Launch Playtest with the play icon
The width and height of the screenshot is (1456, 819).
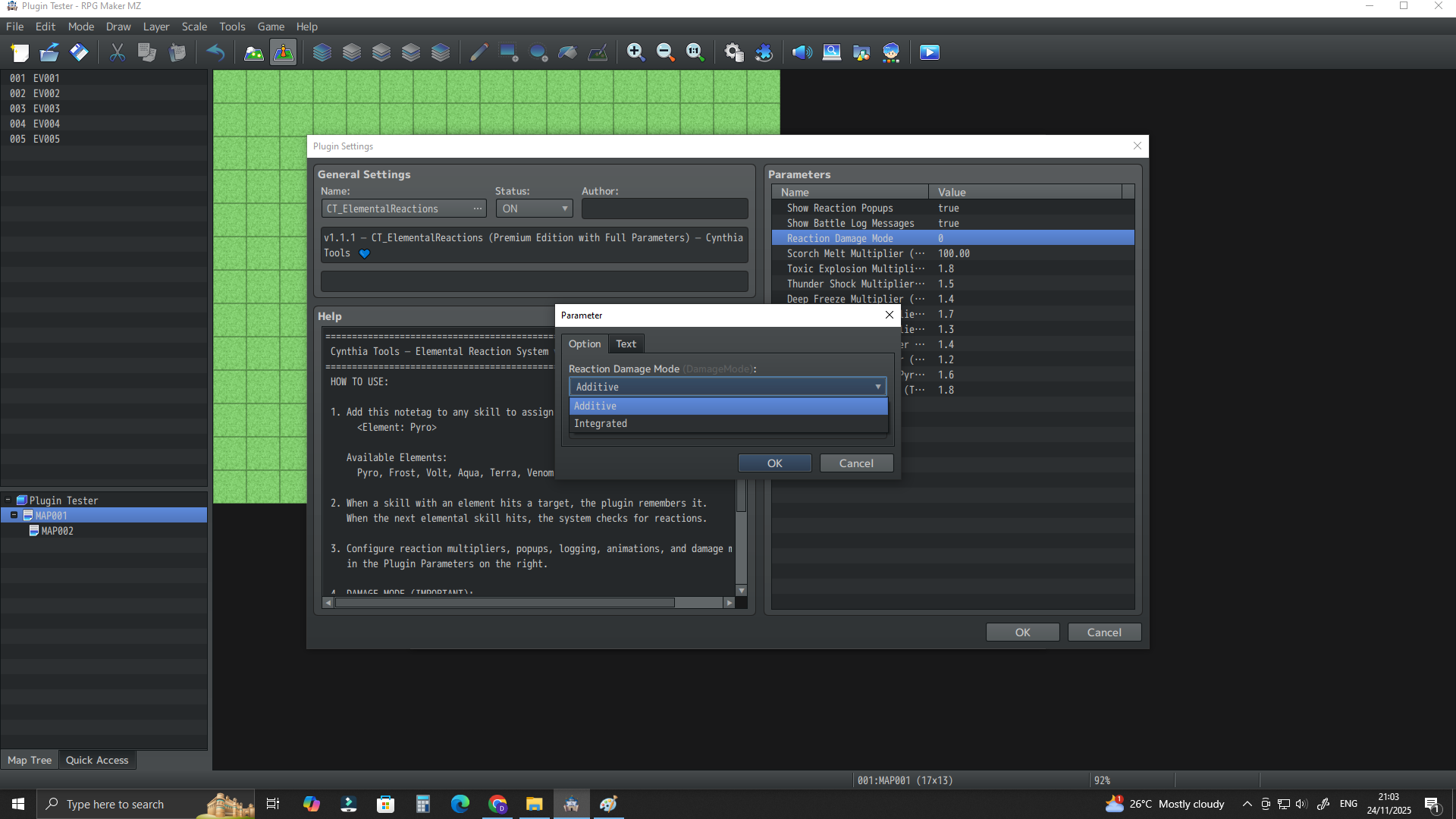(930, 52)
